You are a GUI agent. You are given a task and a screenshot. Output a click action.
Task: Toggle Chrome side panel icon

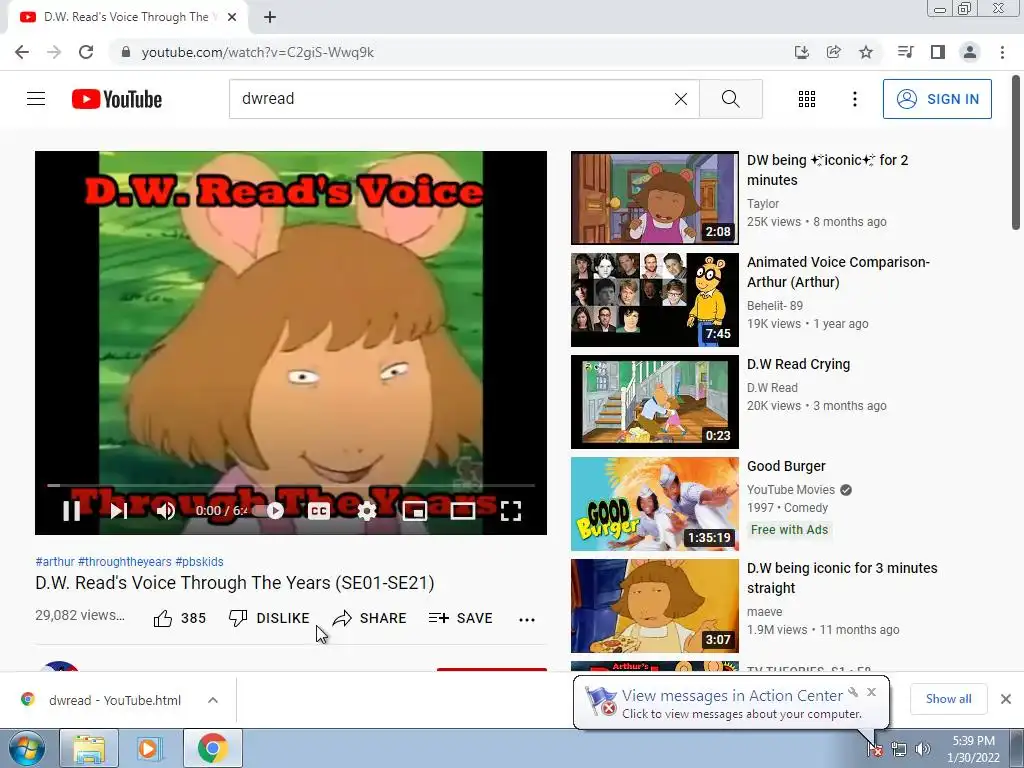938,52
